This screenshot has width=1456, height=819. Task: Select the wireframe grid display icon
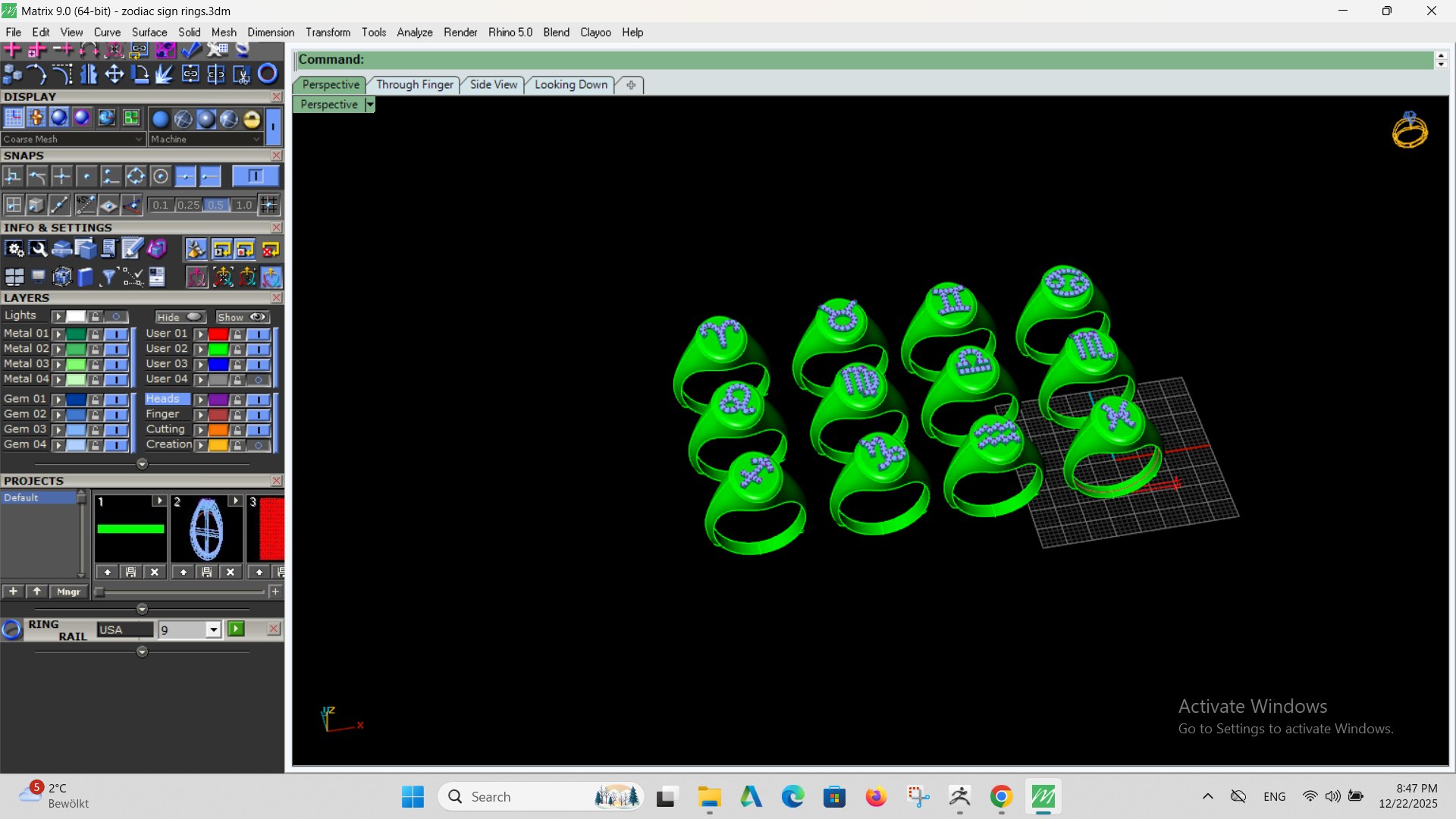[x=14, y=118]
